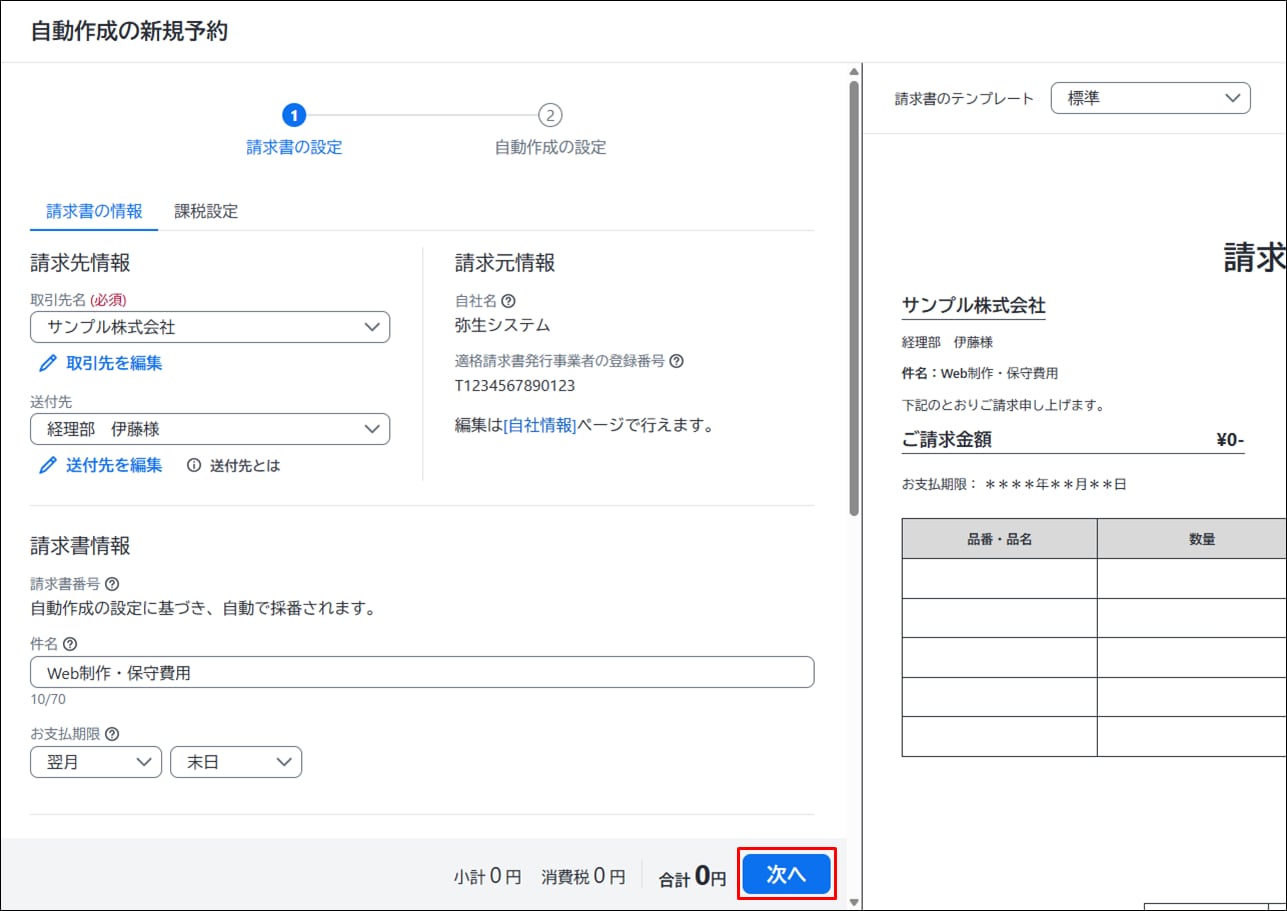Click step 2 自動作成の設定 circle
Viewport: 1287px width, 911px height.
[x=550, y=116]
